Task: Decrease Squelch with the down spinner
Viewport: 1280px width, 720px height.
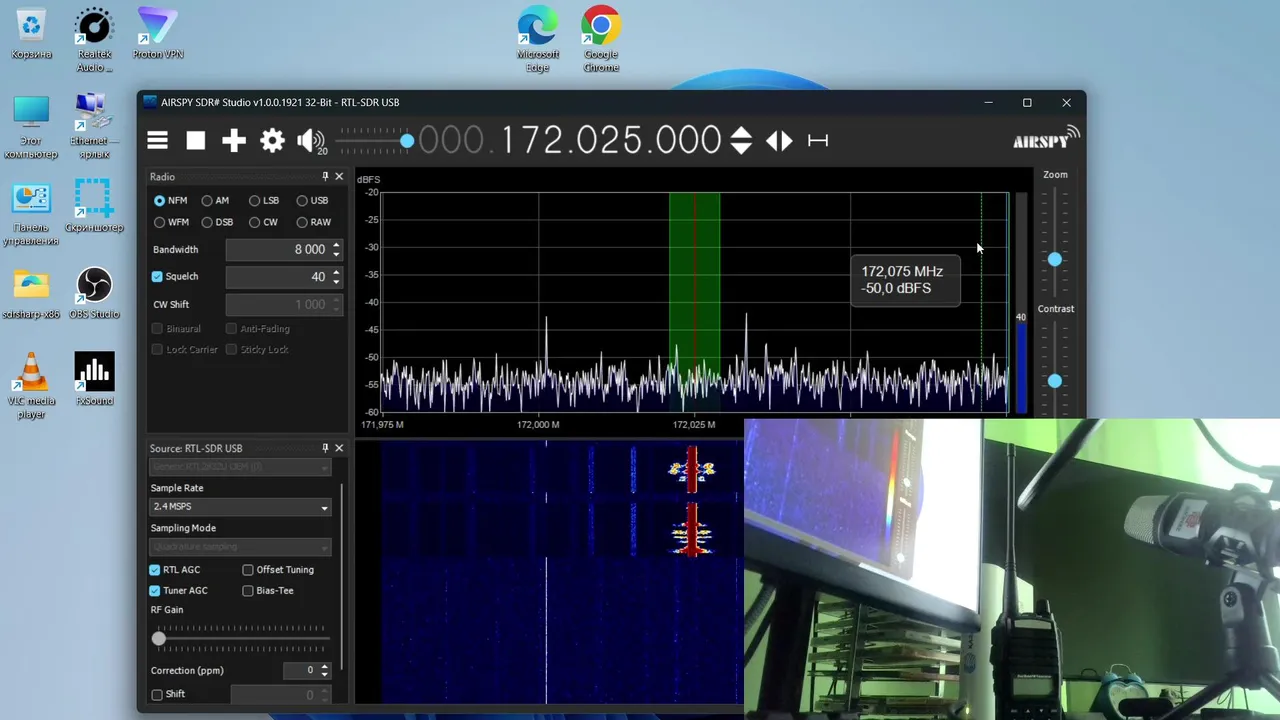Action: click(x=336, y=282)
